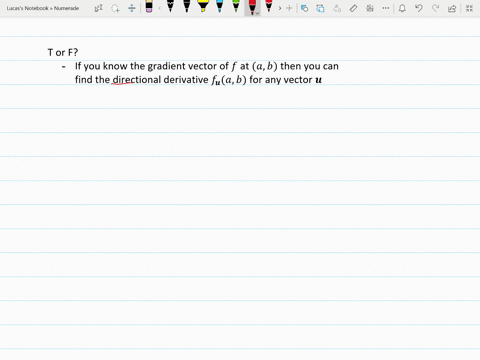This screenshot has height=360, width=480.
Task: Choose the Insert Space tool
Action: (132, 8)
